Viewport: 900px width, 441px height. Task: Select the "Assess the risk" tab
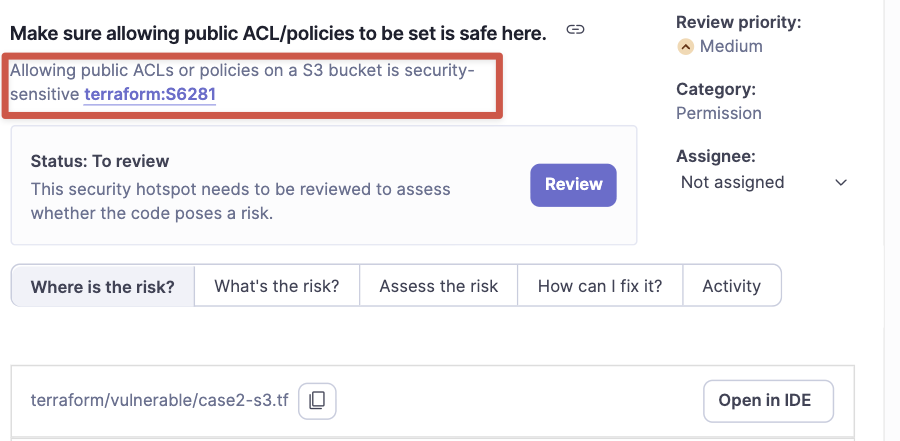(438, 286)
